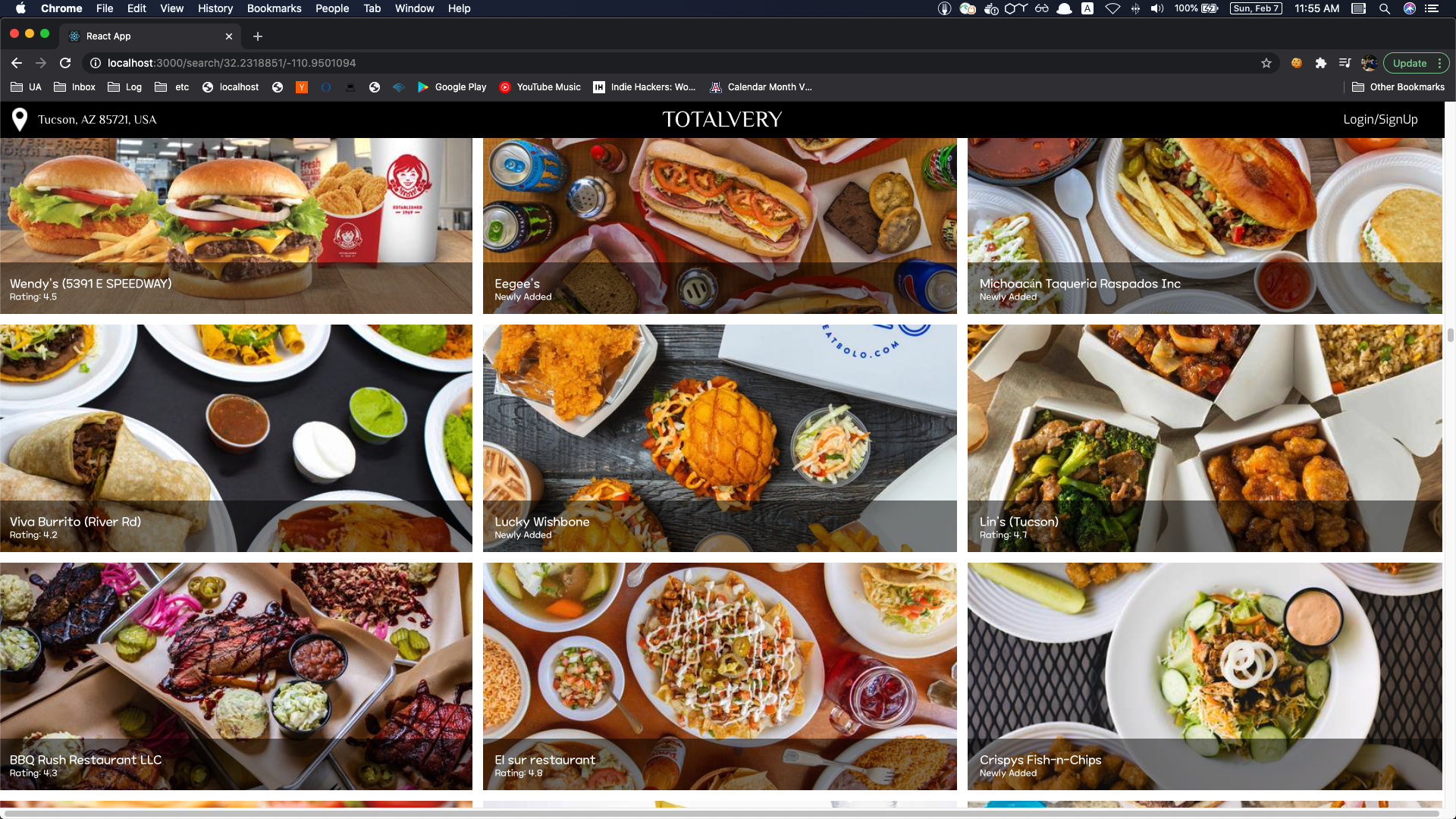Viewport: 1456px width, 819px height.
Task: Click the location pin icon
Action: tap(20, 119)
